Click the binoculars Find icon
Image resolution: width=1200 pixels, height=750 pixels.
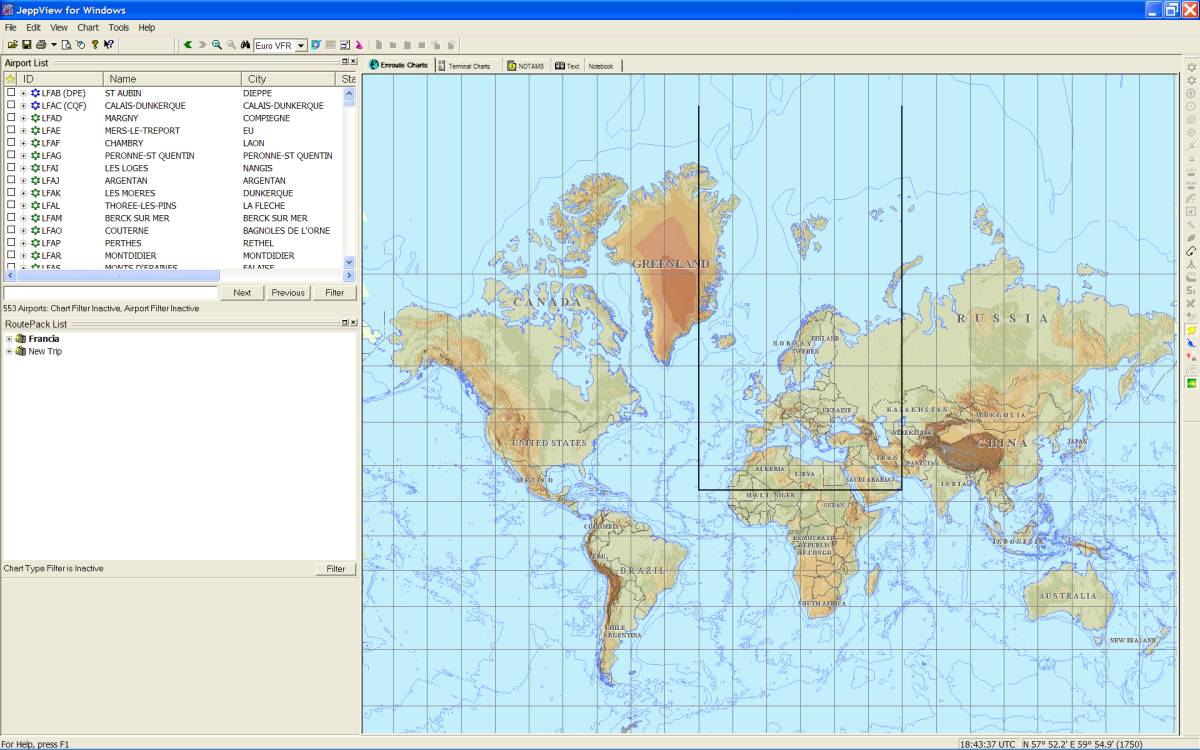[245, 45]
